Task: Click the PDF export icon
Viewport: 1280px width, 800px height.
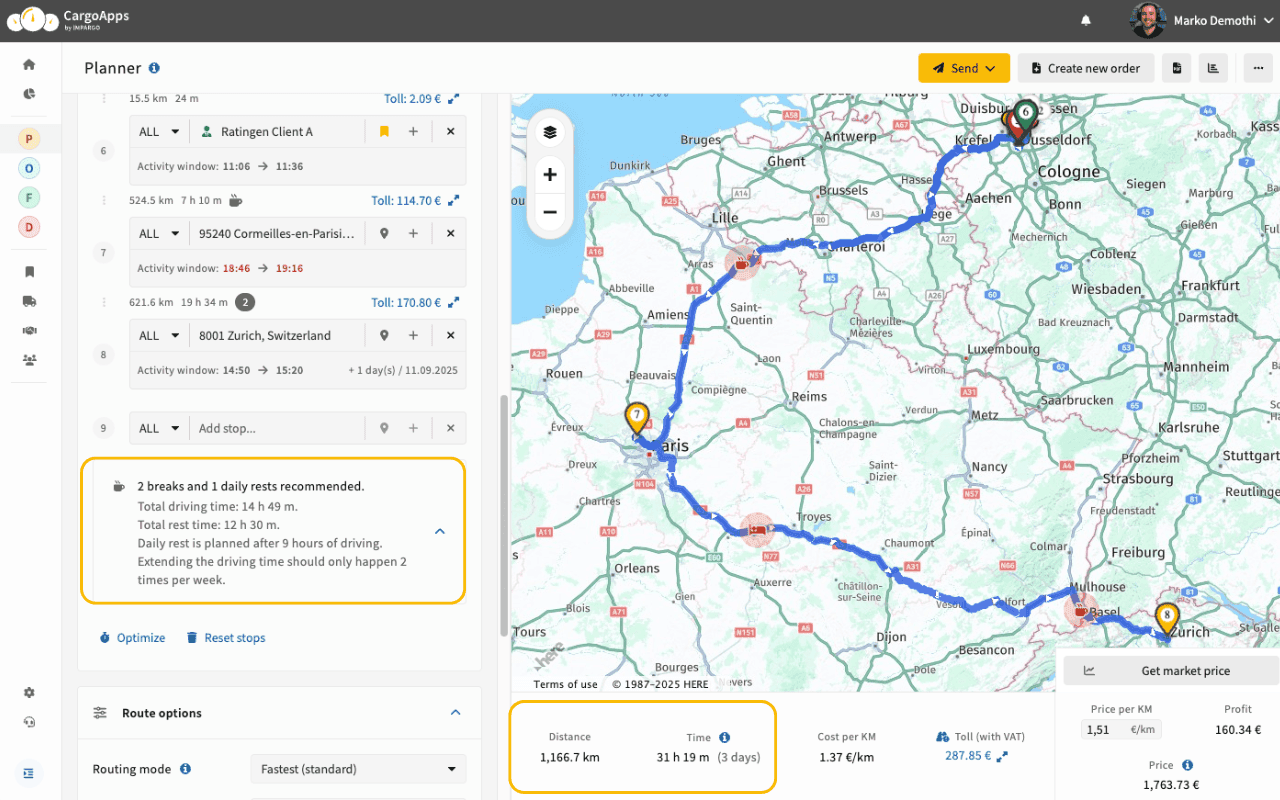Action: pos(1177,68)
